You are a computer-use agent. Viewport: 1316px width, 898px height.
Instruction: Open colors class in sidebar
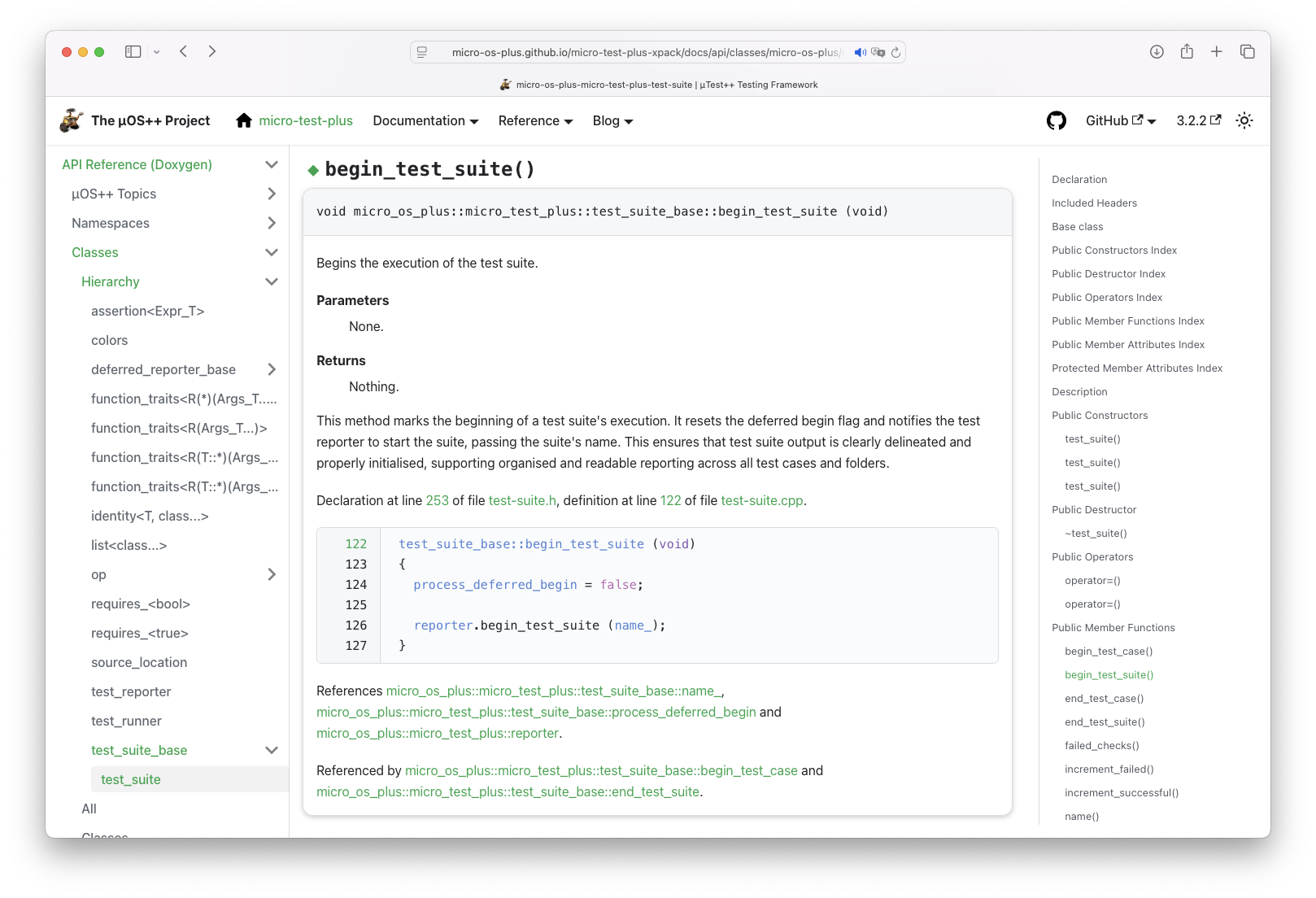[110, 340]
